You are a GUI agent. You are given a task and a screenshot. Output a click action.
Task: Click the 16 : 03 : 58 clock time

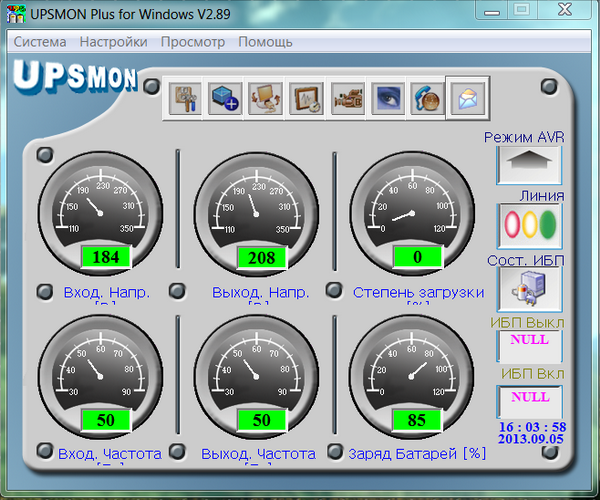(x=532, y=427)
